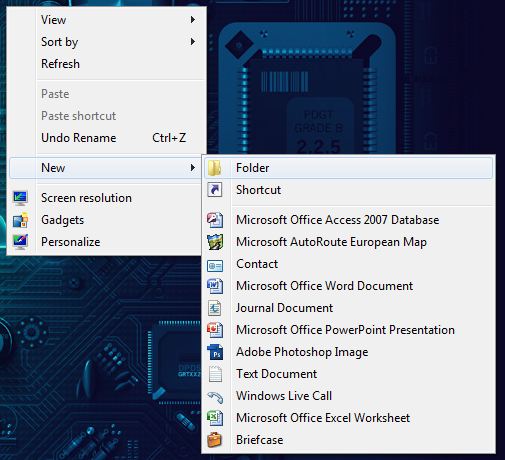Image resolution: width=505 pixels, height=460 pixels.
Task: Click the Word Document icon
Action: [215, 286]
